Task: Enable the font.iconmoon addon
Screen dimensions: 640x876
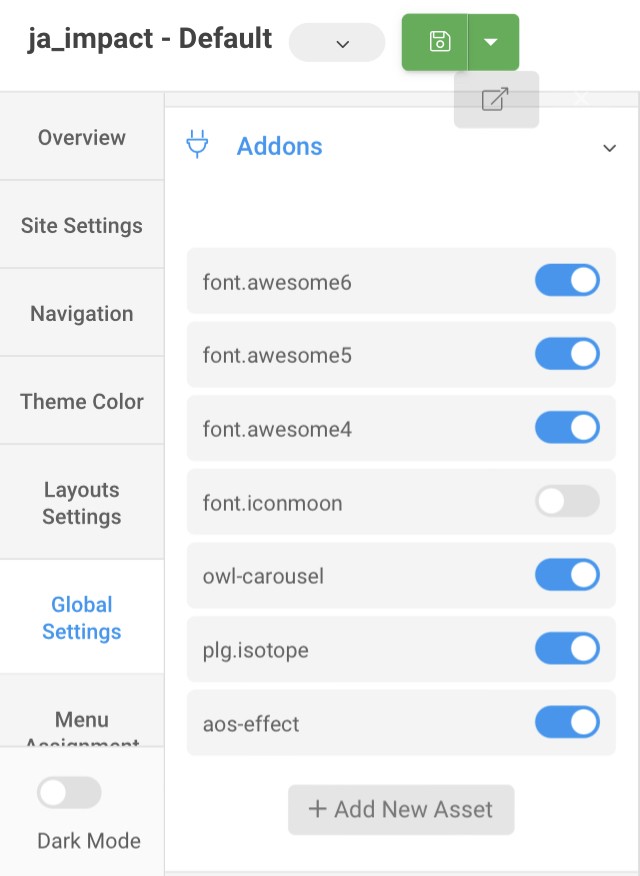Action: (567, 502)
